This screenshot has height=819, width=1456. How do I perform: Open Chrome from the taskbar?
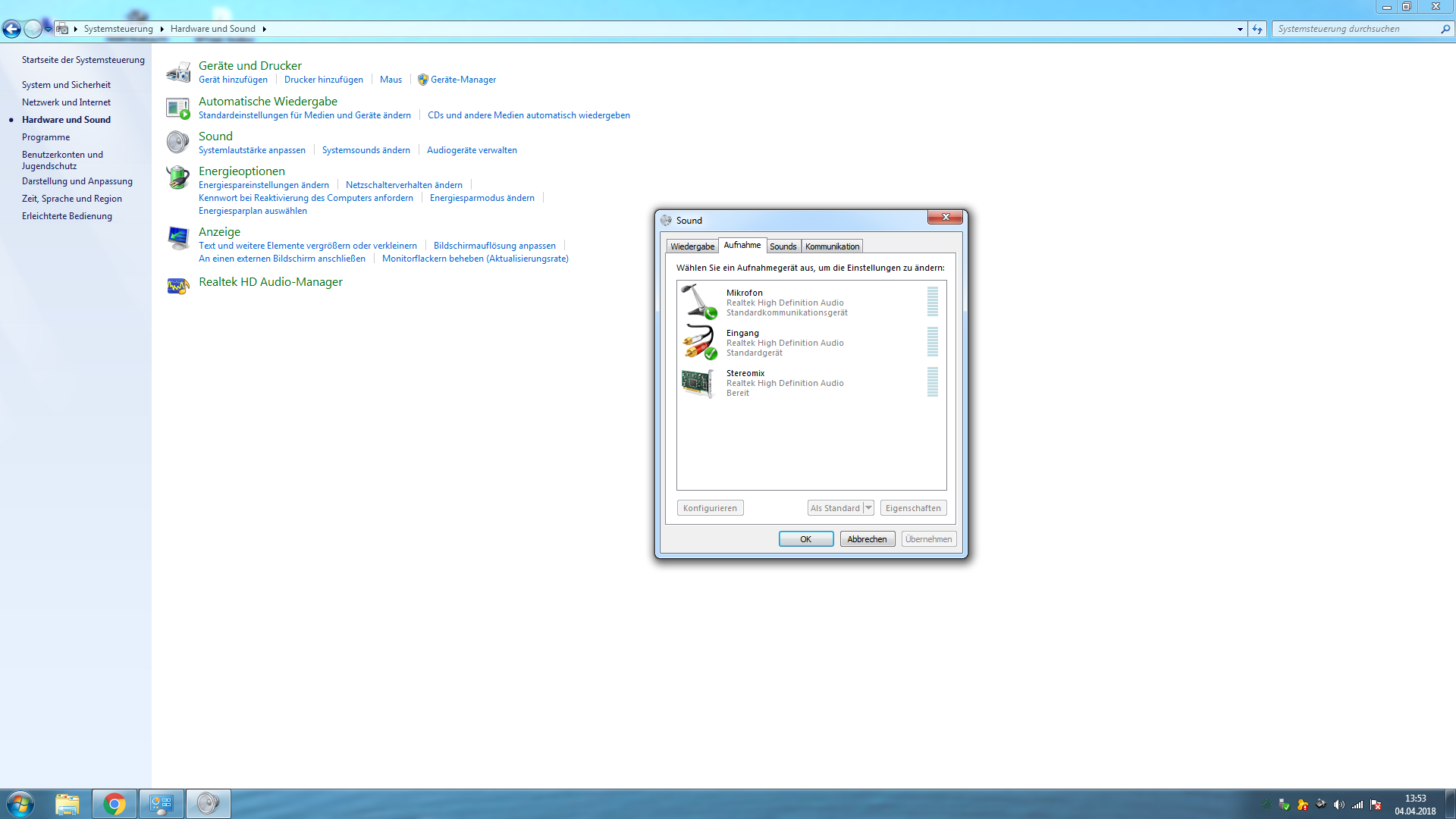[115, 804]
